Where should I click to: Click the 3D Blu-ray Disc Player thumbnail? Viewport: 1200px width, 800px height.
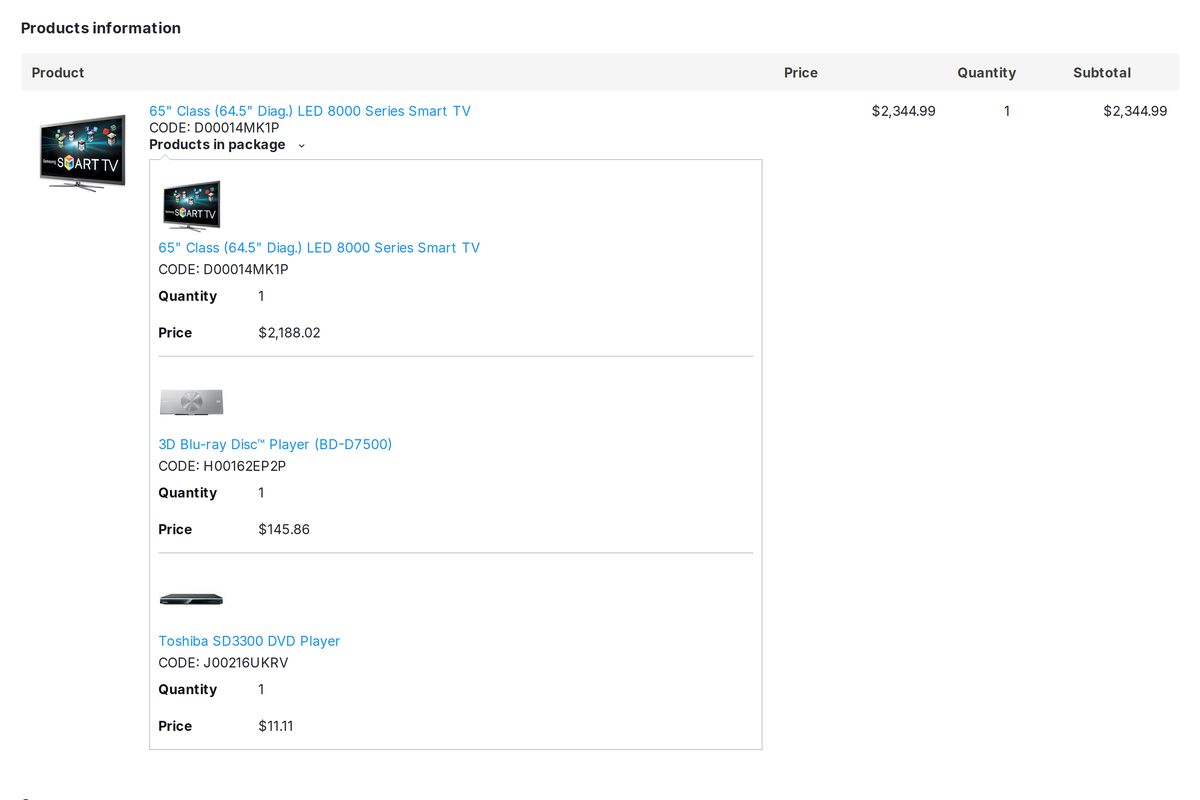click(191, 402)
